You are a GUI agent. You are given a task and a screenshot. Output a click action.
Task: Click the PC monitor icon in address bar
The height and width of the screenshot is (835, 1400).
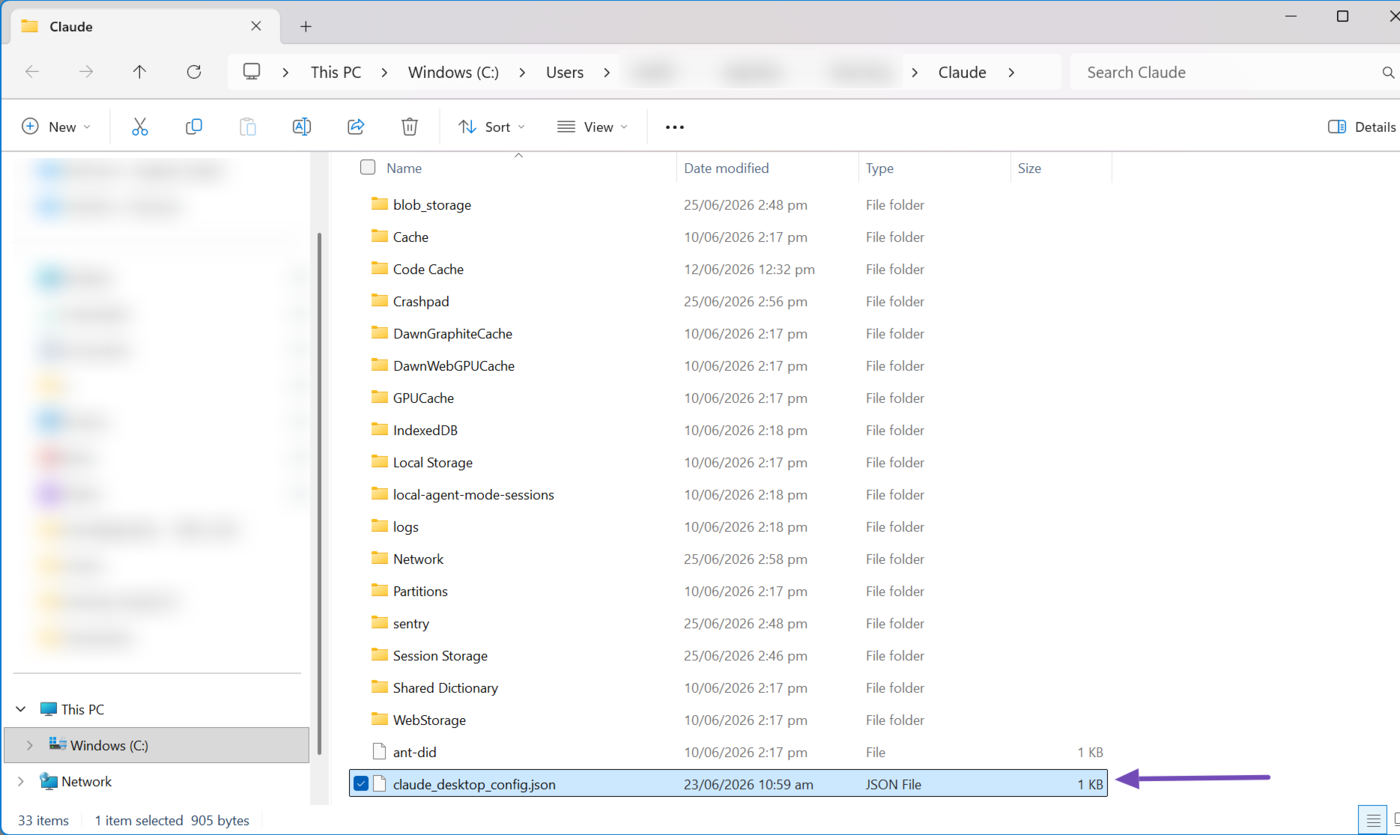pyautogui.click(x=252, y=72)
